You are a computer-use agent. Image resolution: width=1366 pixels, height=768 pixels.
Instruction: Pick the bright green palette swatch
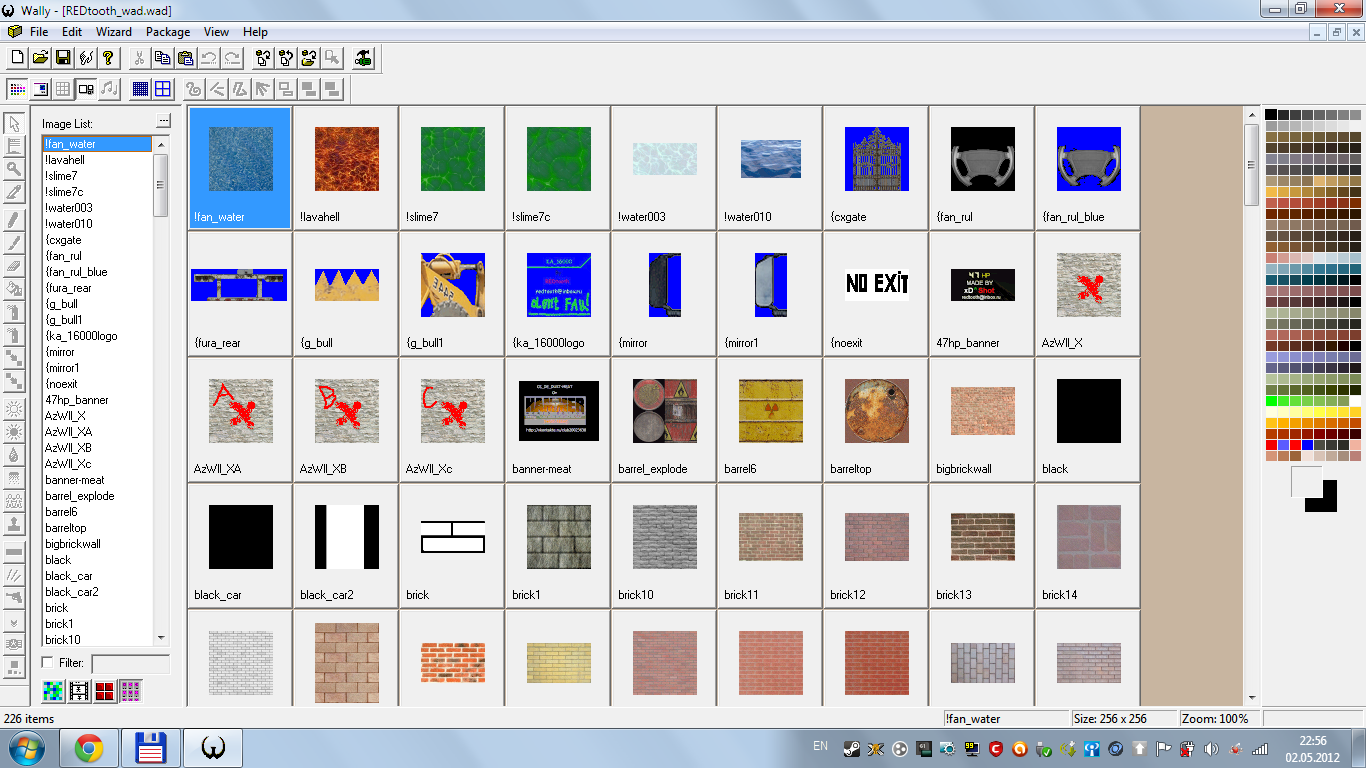(1271, 401)
